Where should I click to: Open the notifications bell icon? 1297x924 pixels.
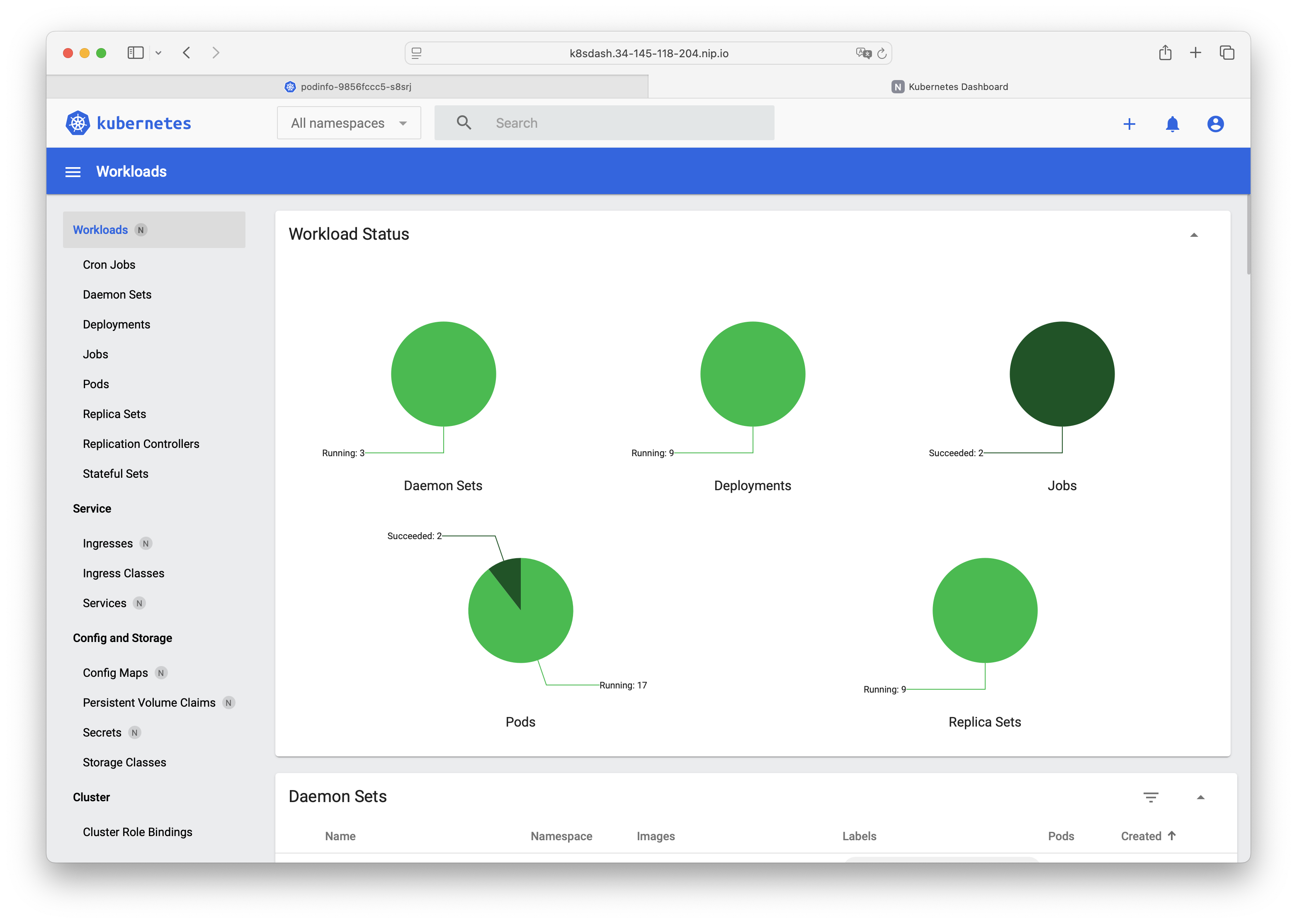[1172, 124]
